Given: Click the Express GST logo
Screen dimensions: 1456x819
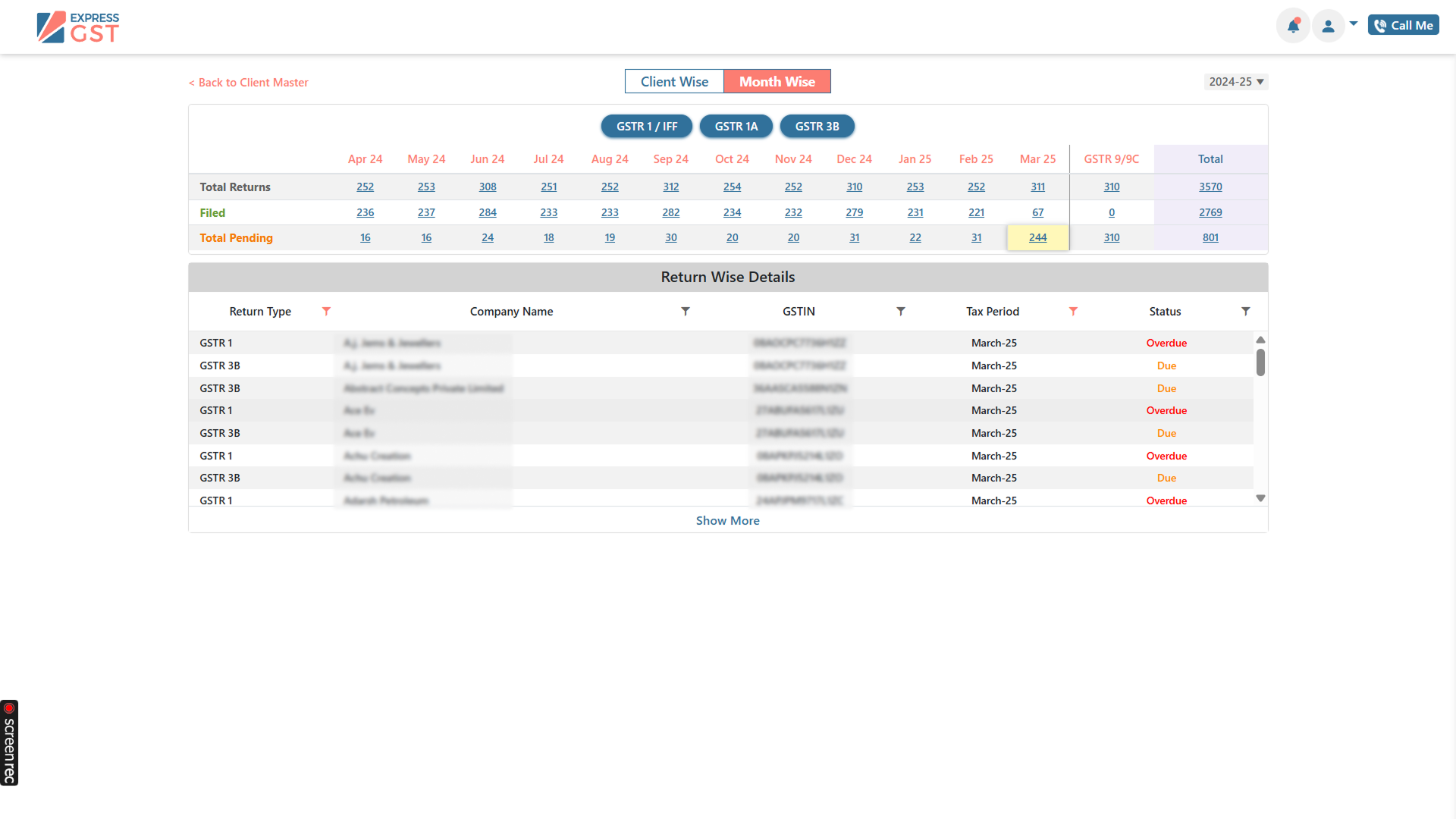Looking at the screenshot, I should pyautogui.click(x=77, y=27).
